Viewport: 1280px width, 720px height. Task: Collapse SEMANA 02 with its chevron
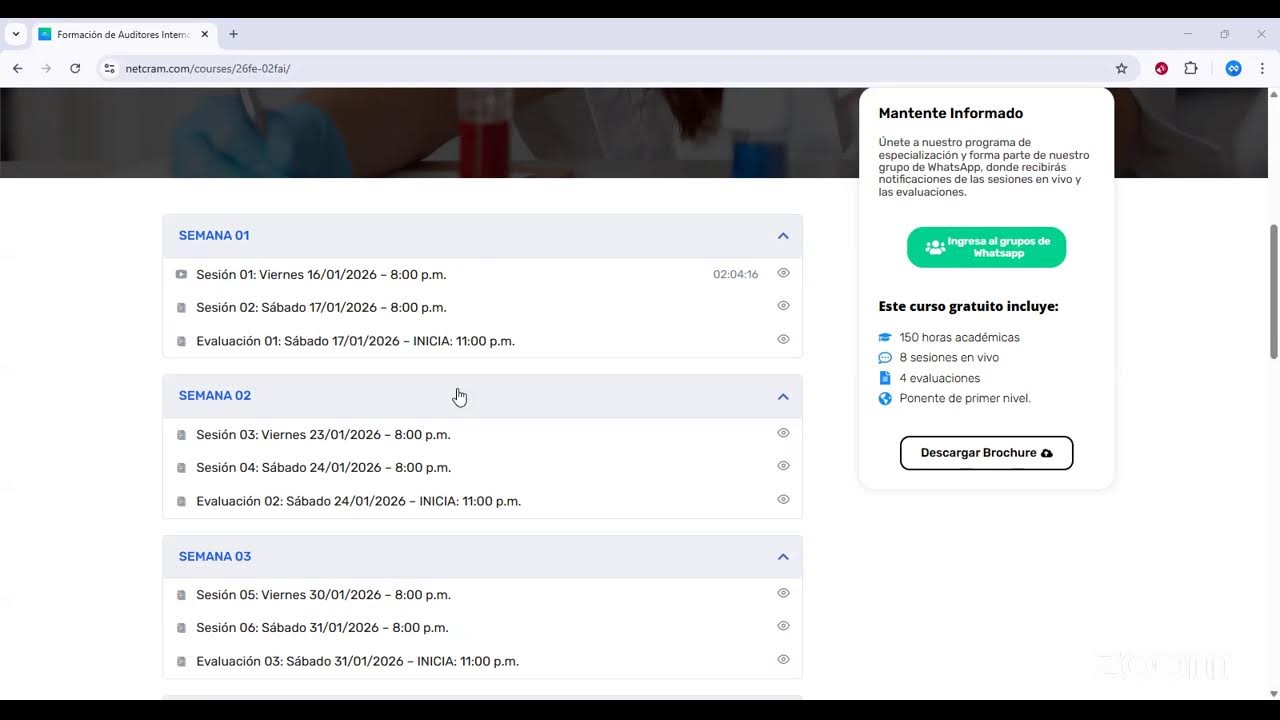click(x=783, y=397)
